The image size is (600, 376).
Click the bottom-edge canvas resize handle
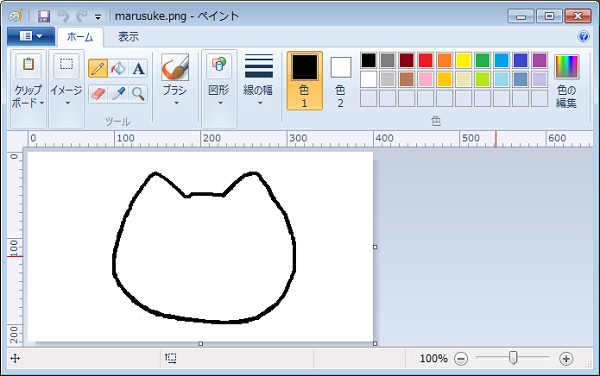point(201,343)
